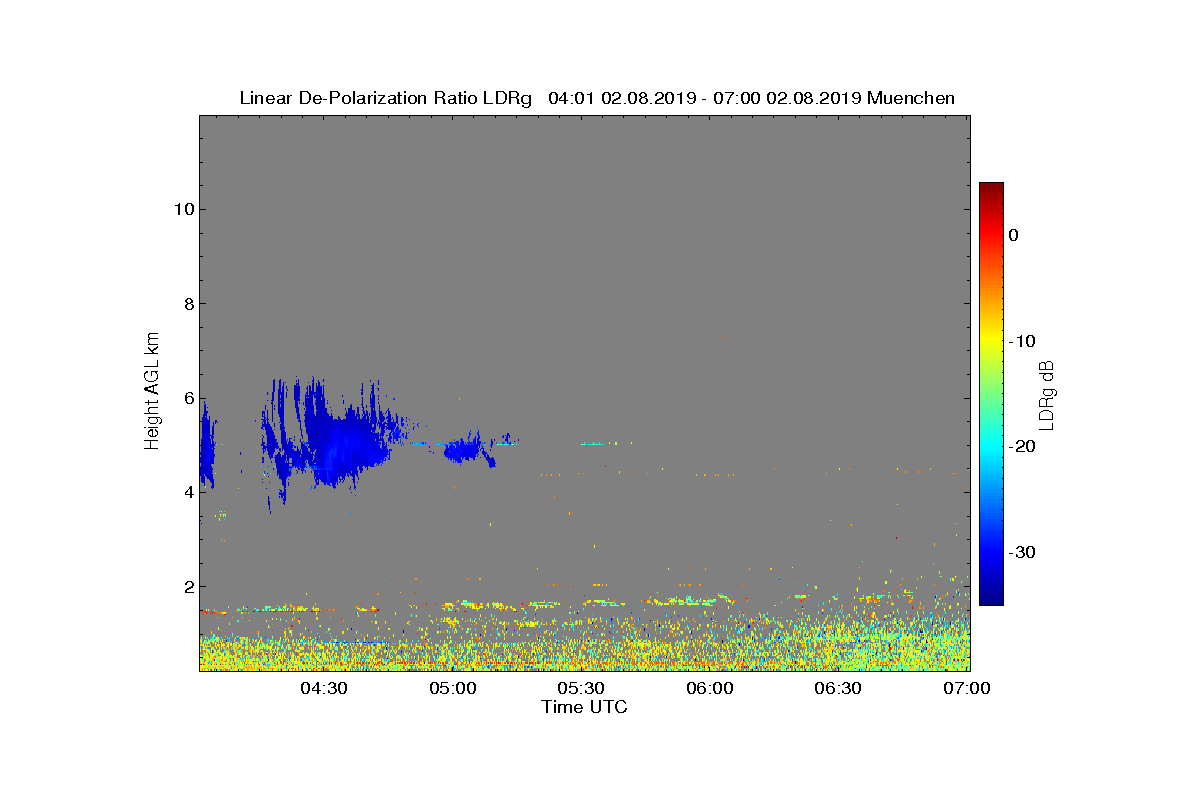
Task: Click the 04:30 time tick label
Action: [x=324, y=689]
